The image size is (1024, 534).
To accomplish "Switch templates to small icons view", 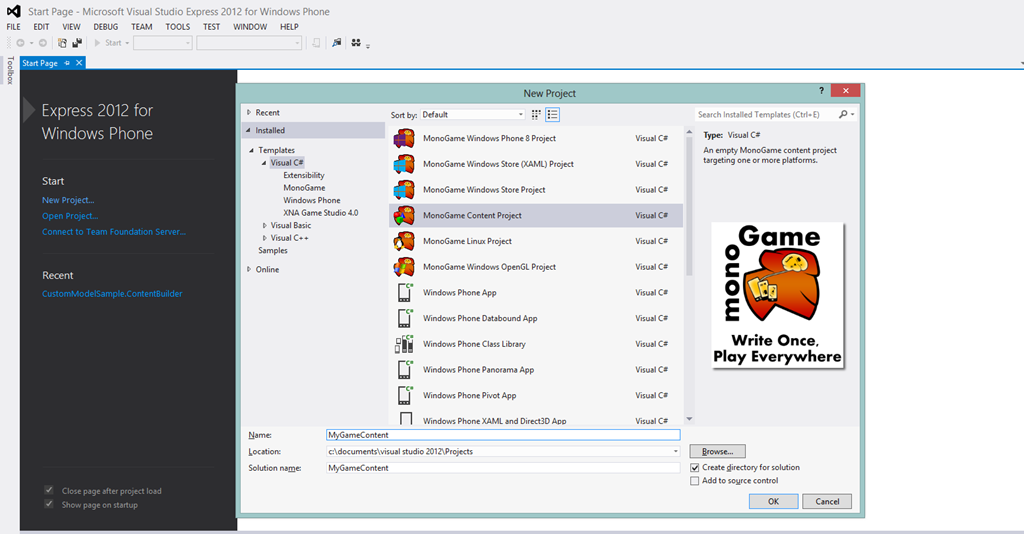I will (536, 114).
